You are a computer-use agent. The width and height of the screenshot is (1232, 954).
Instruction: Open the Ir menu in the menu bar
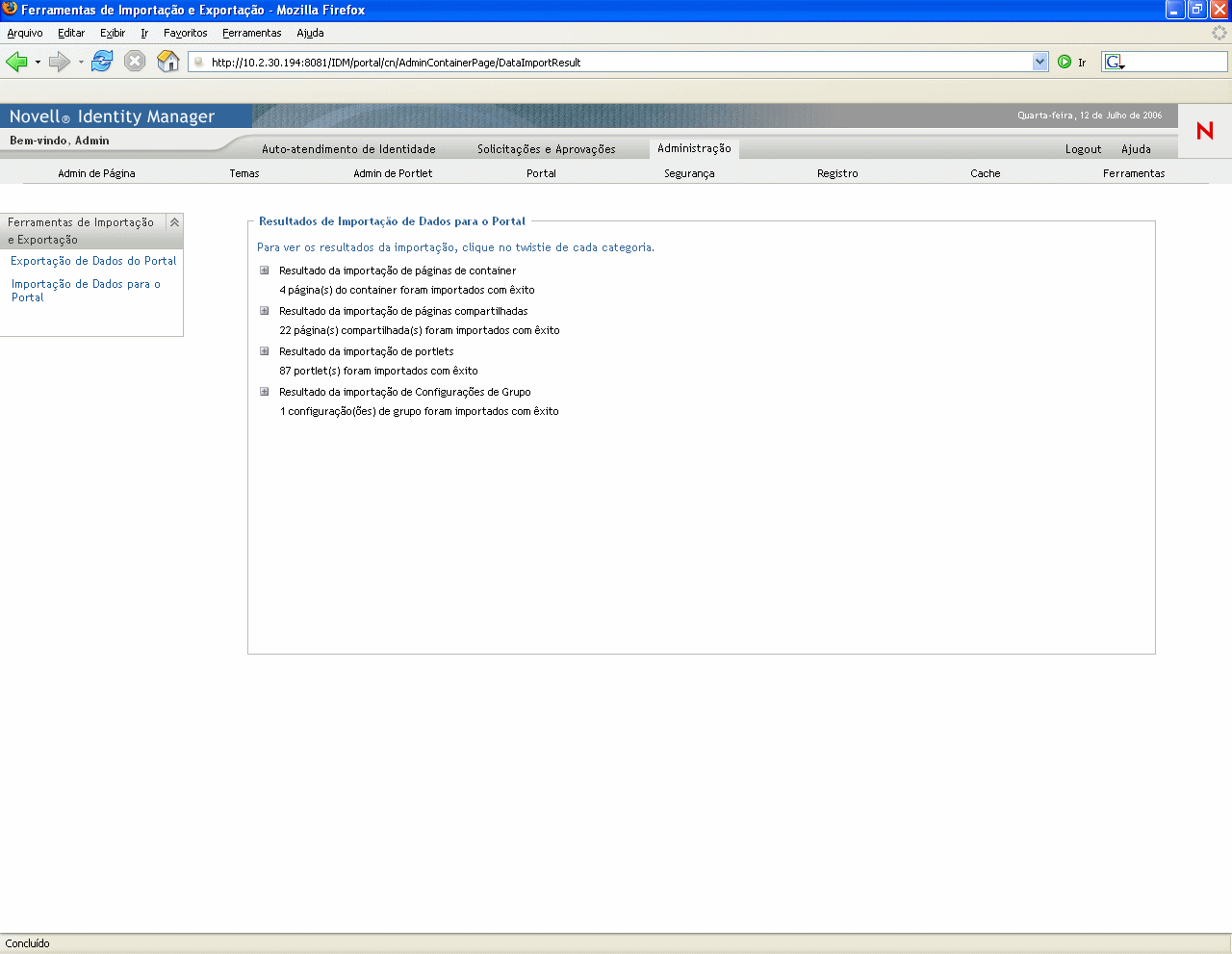click(144, 33)
